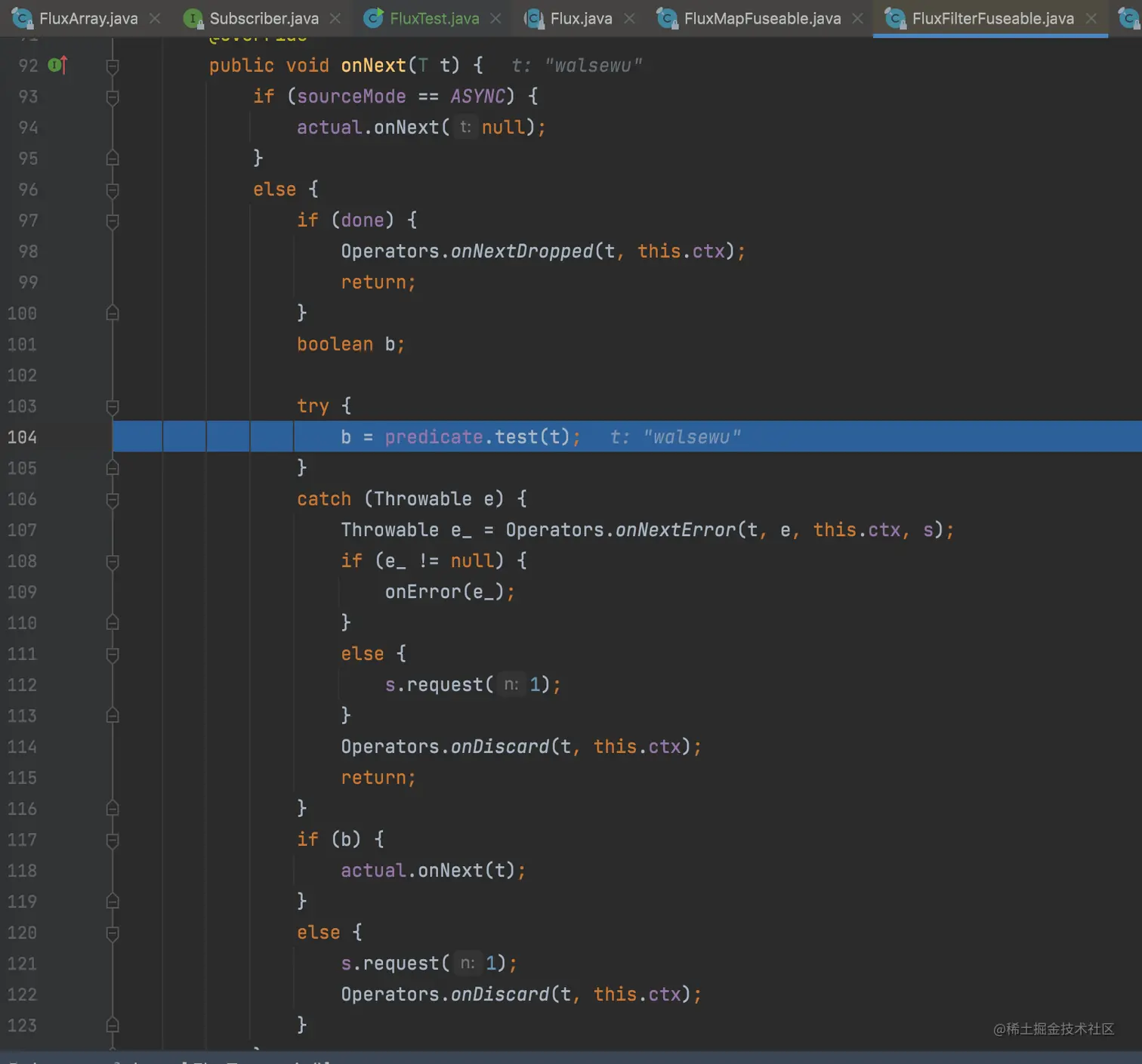The image size is (1142, 1064).
Task: Click the fold end marker at line 116
Action: coord(113,808)
